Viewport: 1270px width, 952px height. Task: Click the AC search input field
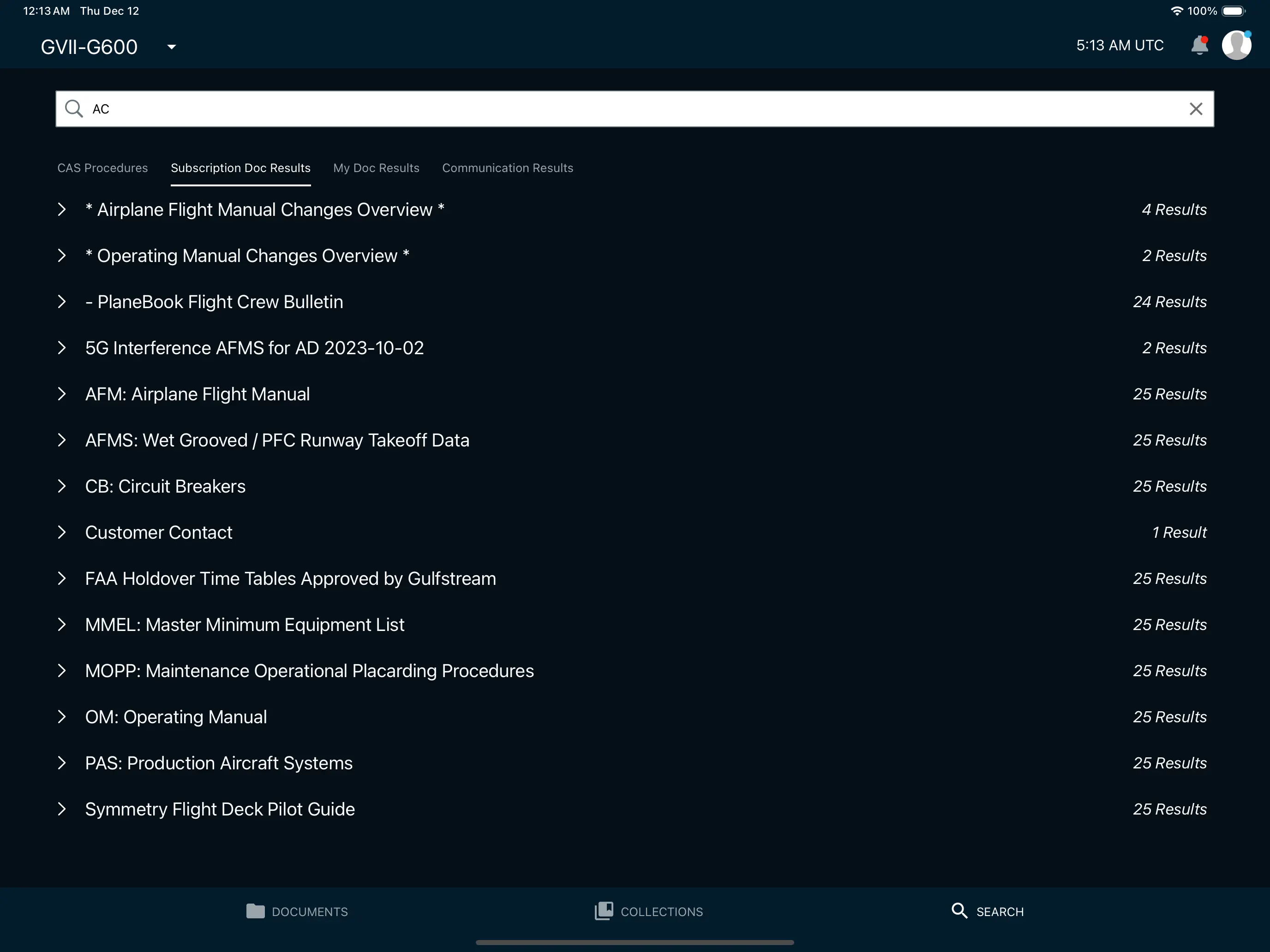[x=632, y=109]
